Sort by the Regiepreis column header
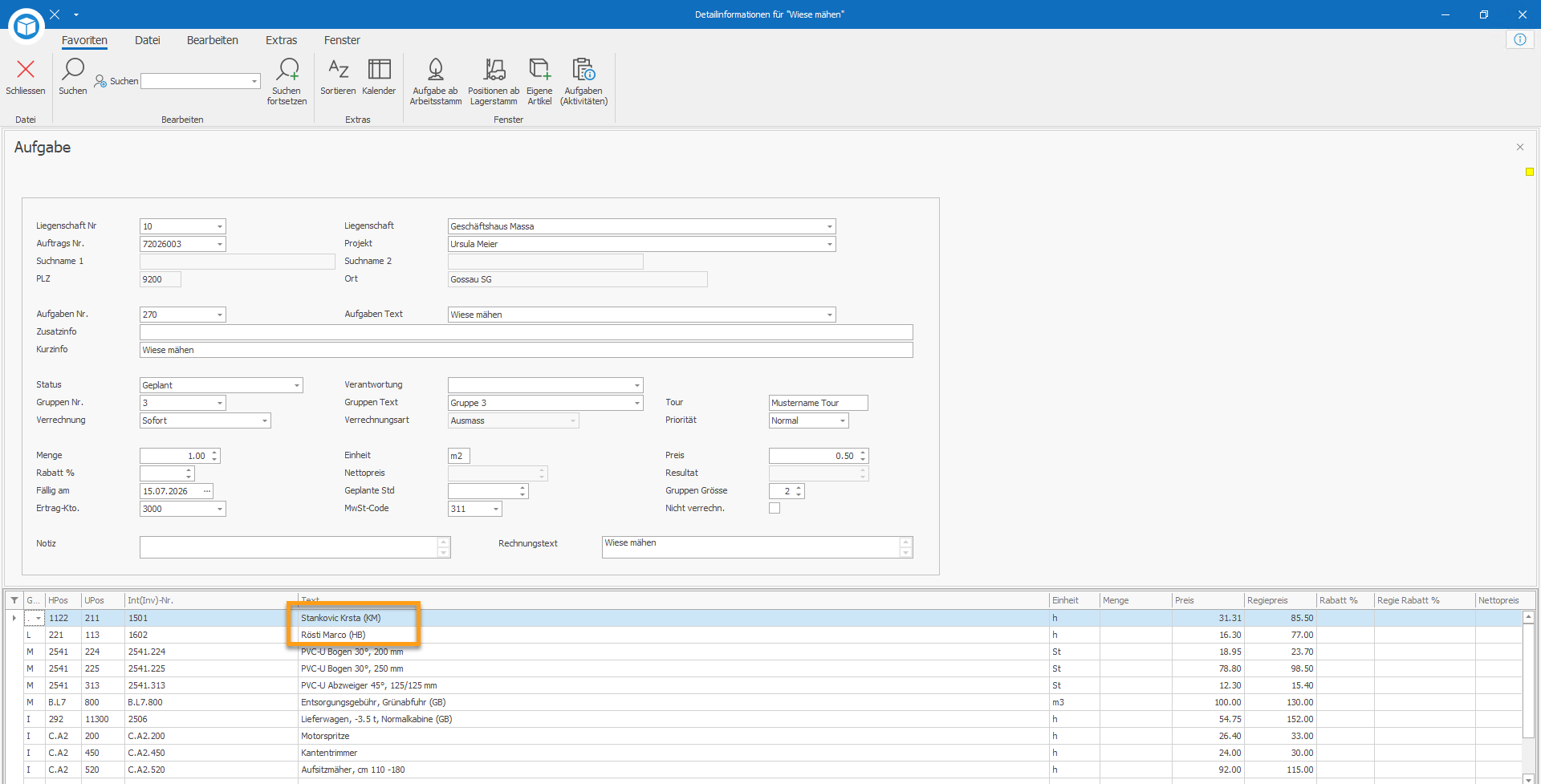 (x=1280, y=600)
